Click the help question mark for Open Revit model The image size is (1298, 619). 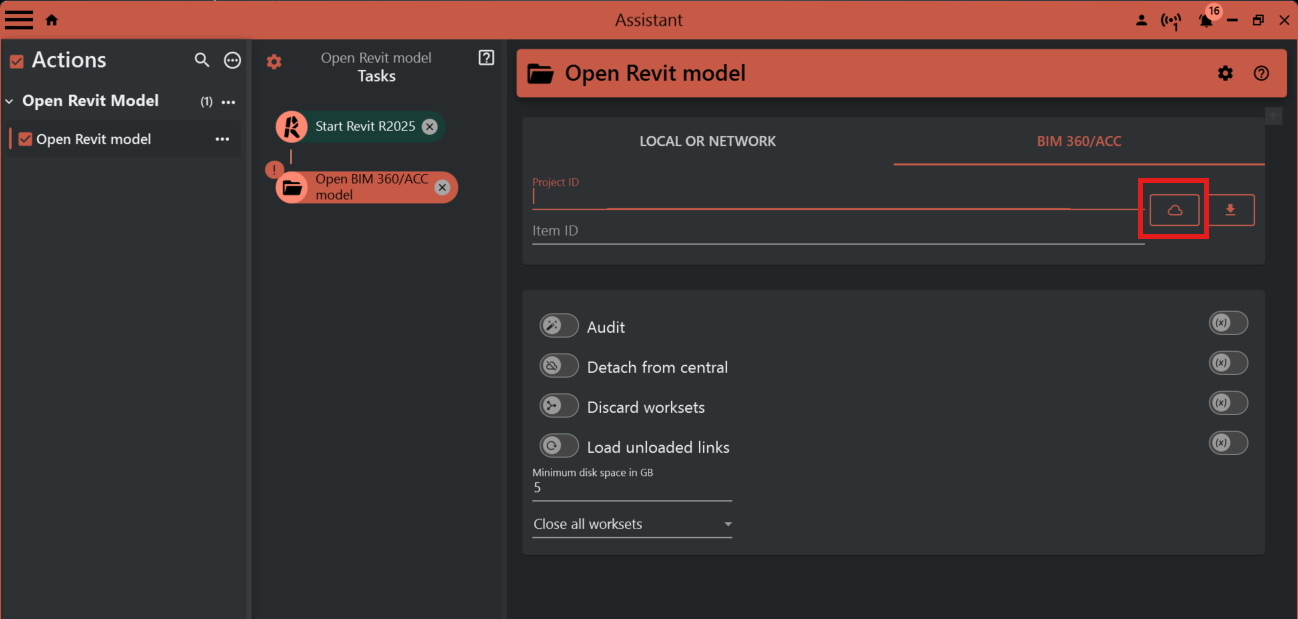point(1260,72)
